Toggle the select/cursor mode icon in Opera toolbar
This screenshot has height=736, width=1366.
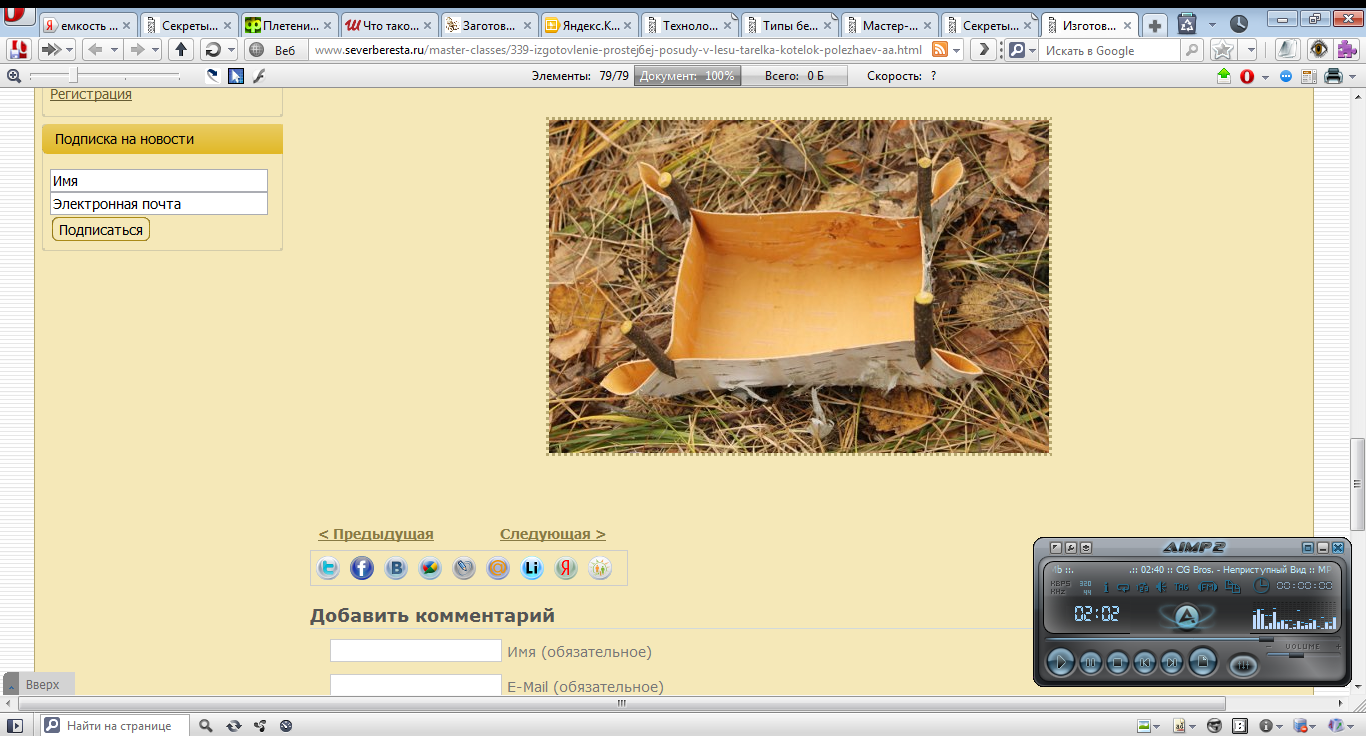point(236,76)
